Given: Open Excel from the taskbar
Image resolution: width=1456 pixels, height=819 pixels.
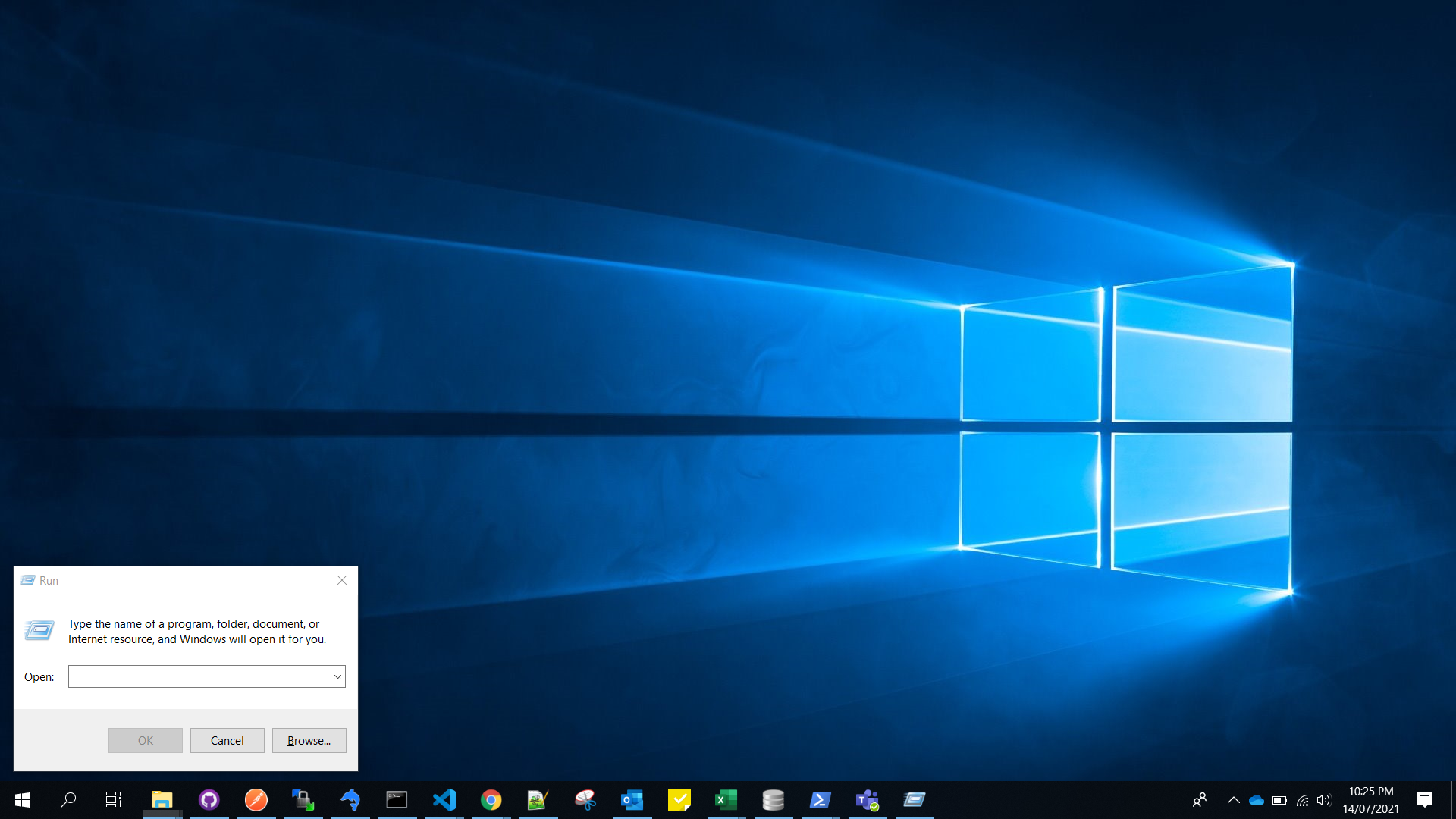Looking at the screenshot, I should click(x=726, y=799).
